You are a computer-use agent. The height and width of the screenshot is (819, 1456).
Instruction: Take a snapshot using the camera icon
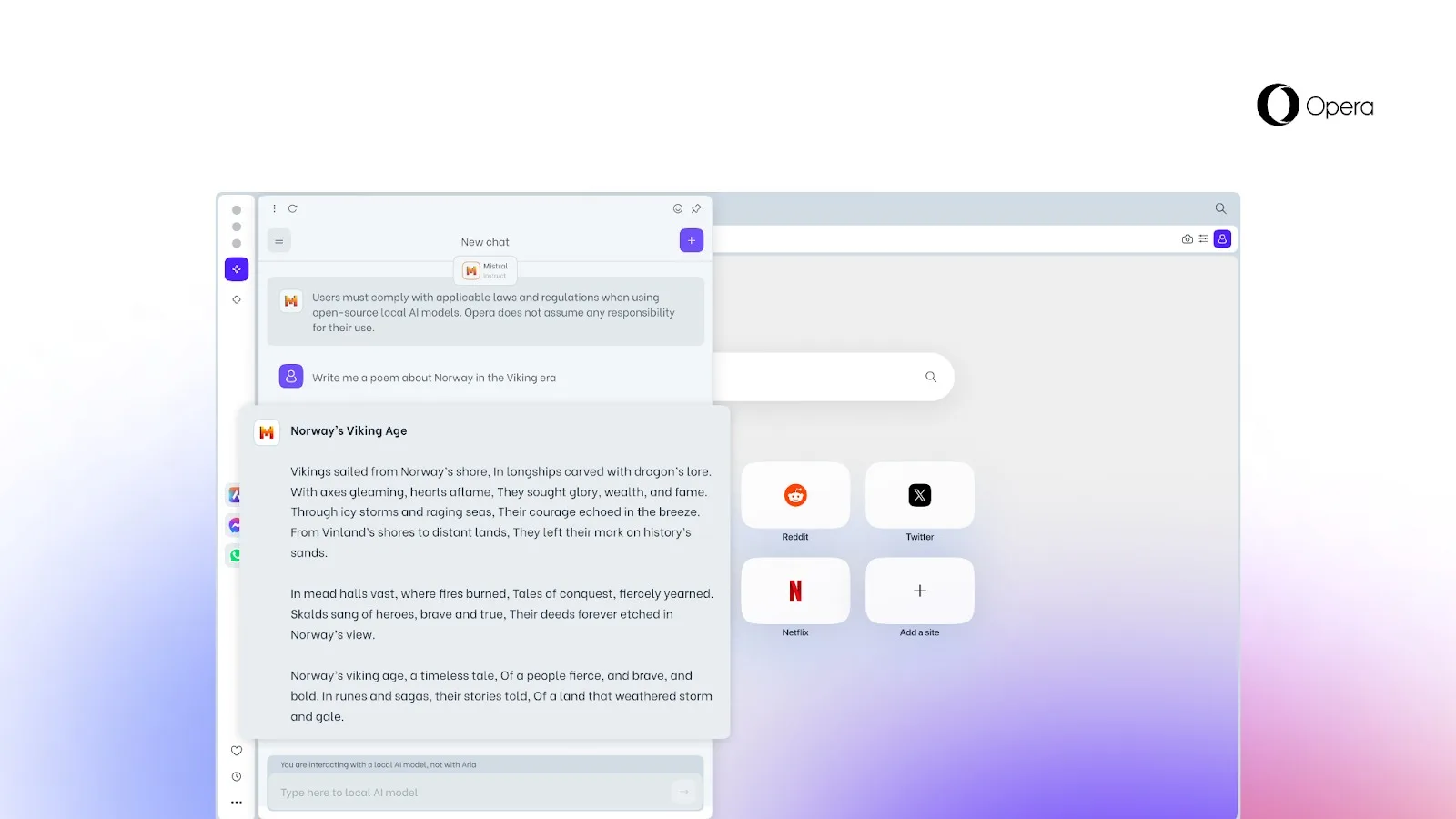tap(1187, 238)
